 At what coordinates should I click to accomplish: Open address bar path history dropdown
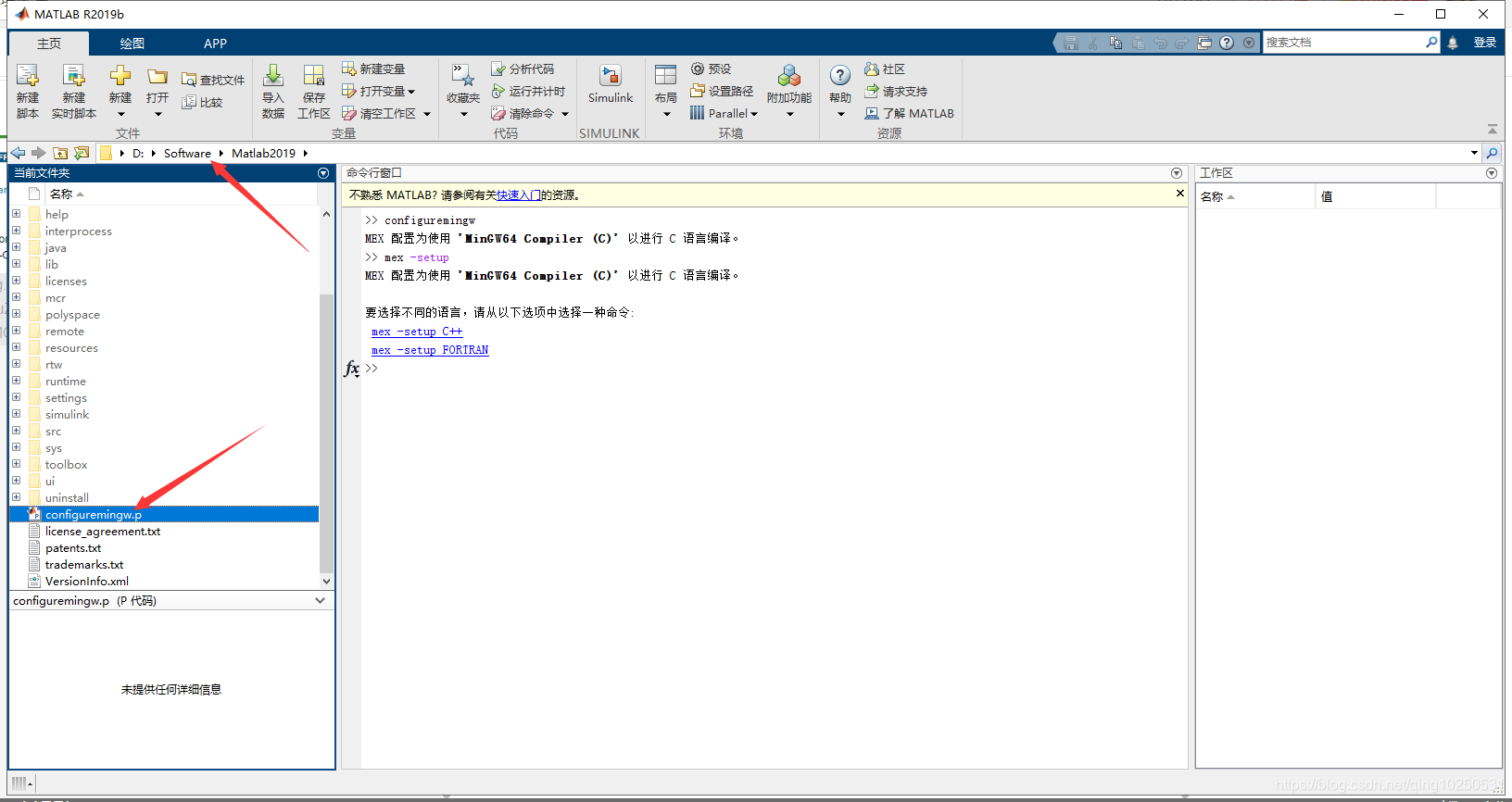1474,153
